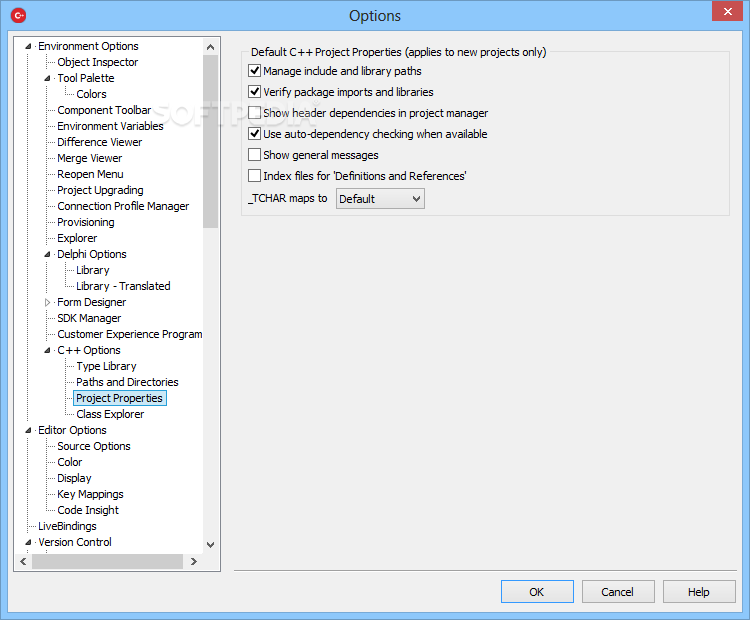Click the tree's scroll left arrow
Image resolution: width=750 pixels, height=620 pixels.
pyautogui.click(x=23, y=562)
